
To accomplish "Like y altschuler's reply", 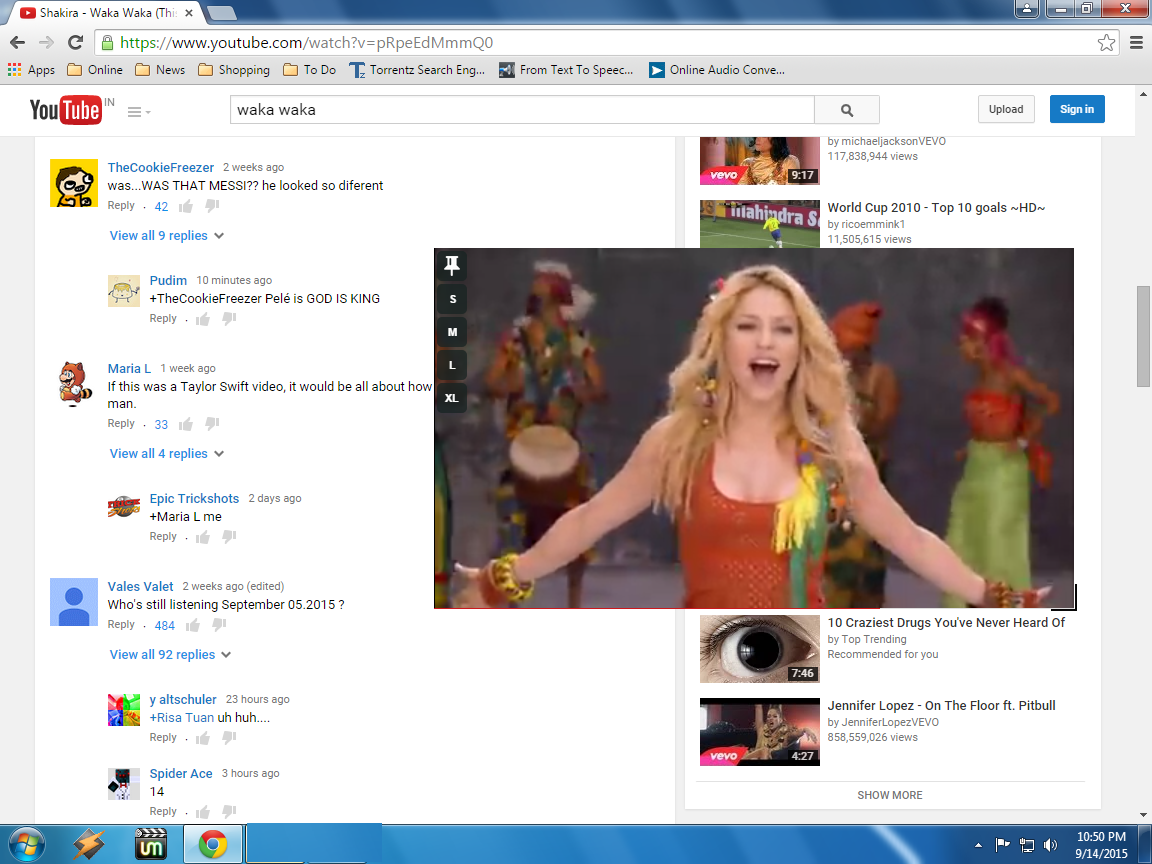I will [204, 738].
